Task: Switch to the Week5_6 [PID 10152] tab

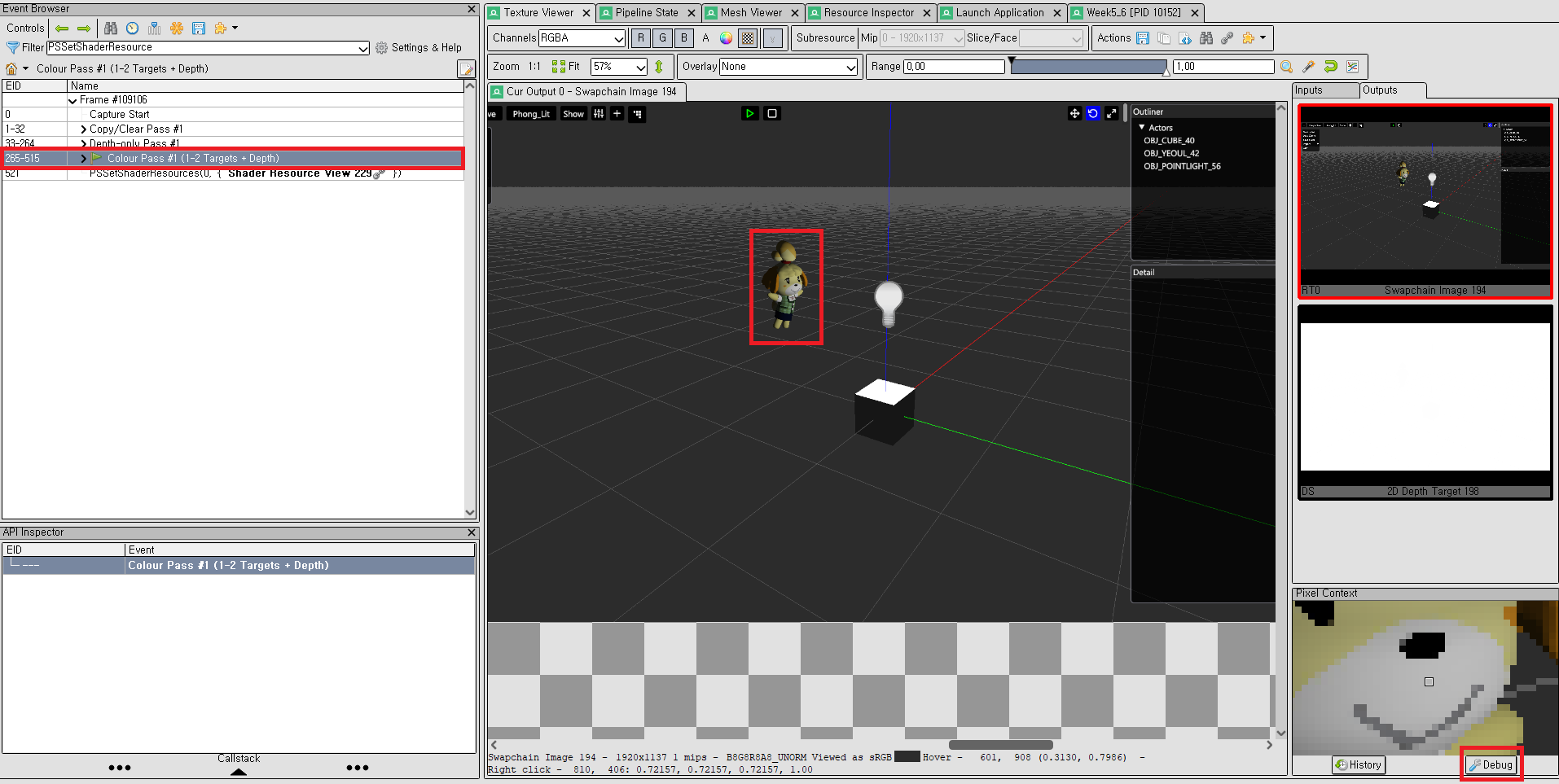Action: pyautogui.click(x=1133, y=13)
